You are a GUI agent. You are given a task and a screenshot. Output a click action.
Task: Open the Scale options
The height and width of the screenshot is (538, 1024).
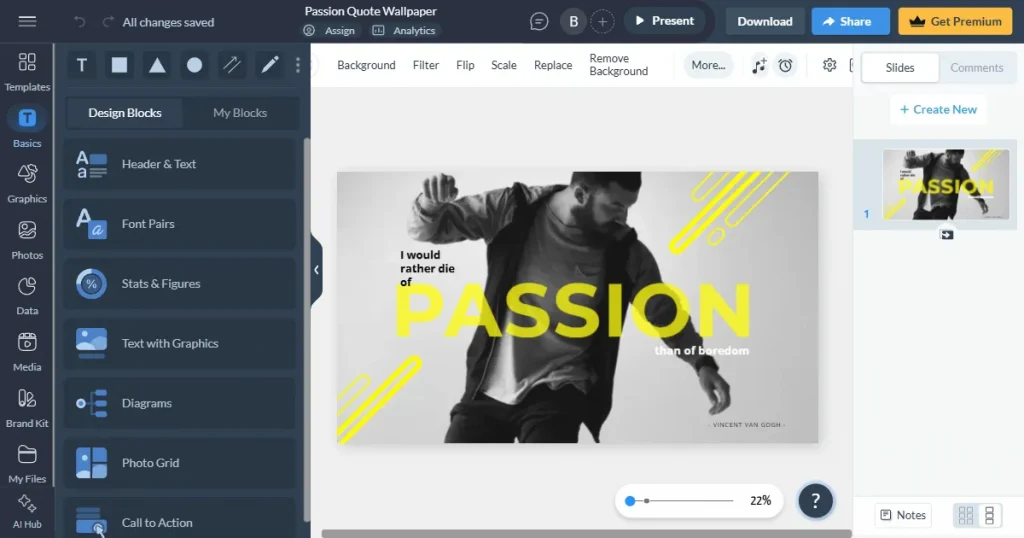click(504, 65)
